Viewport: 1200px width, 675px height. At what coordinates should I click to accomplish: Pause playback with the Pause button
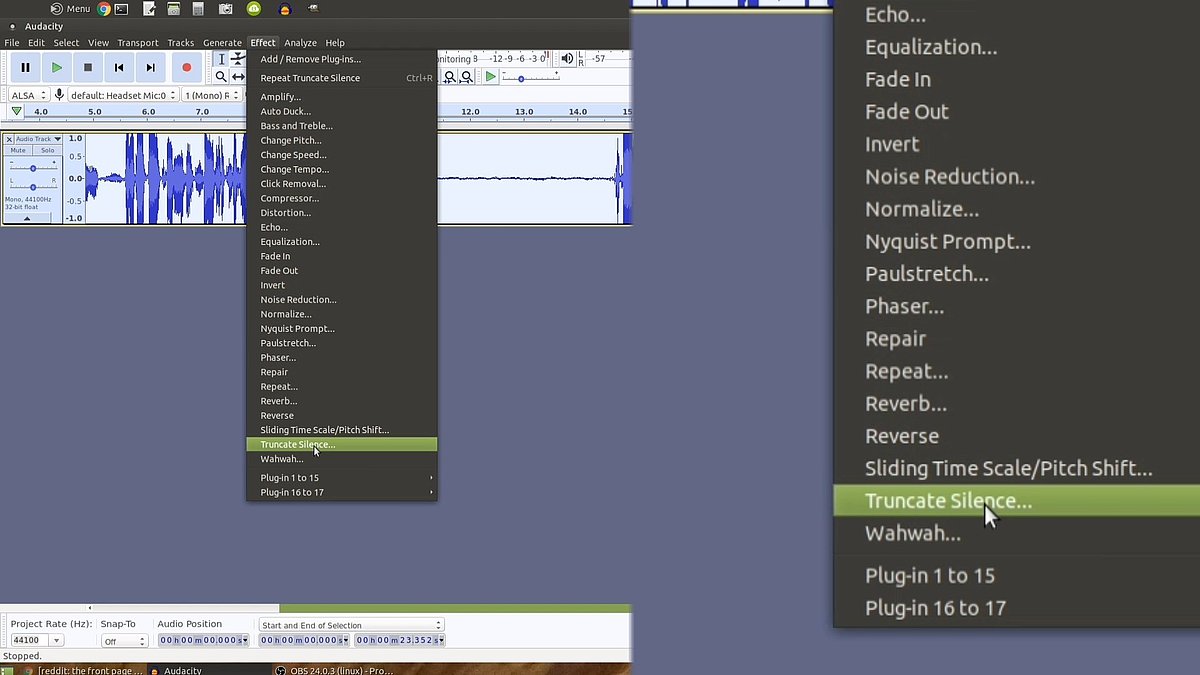pos(25,67)
